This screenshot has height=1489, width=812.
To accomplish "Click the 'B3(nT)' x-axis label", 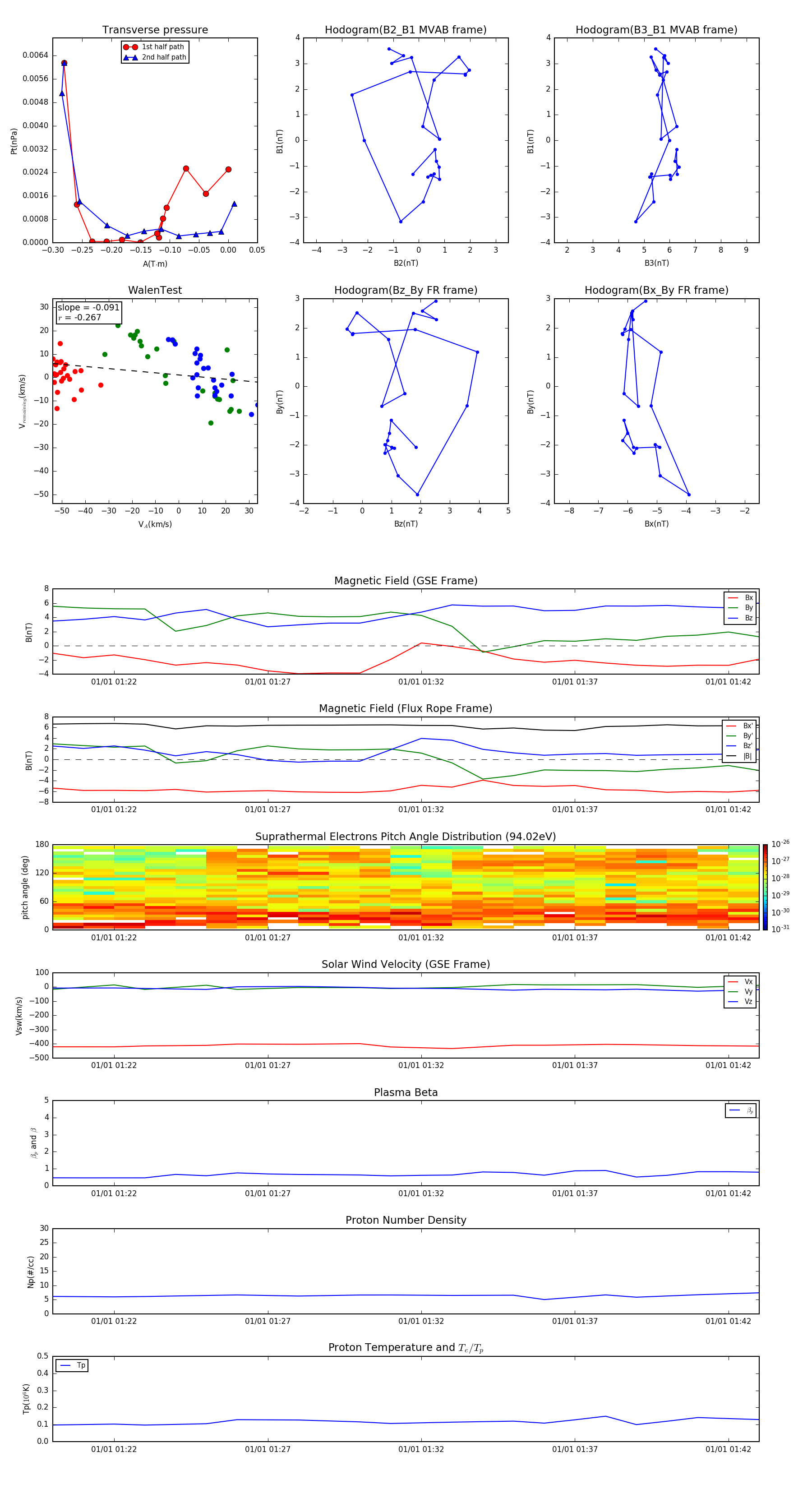I will click(656, 263).
